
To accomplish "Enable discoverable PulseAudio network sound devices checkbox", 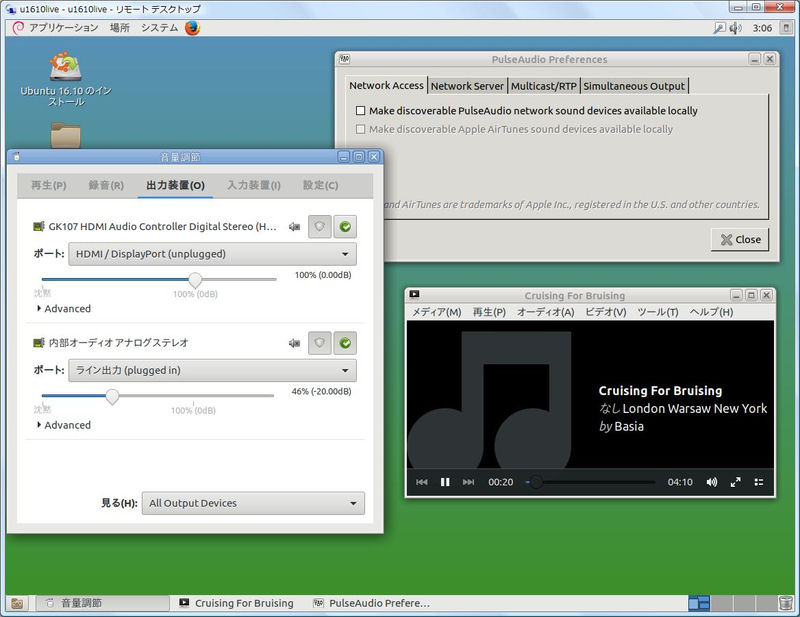I will [x=361, y=111].
